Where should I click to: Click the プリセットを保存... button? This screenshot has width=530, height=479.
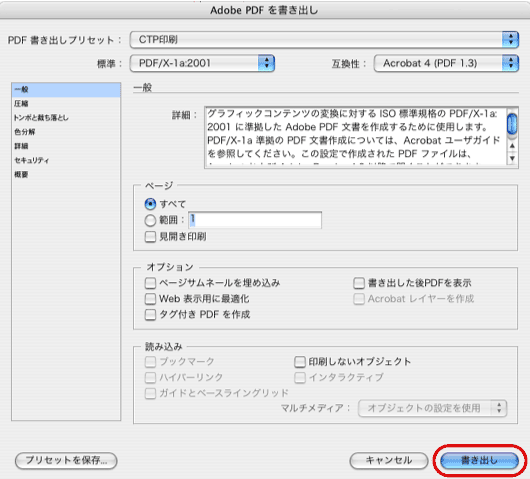(x=66, y=460)
